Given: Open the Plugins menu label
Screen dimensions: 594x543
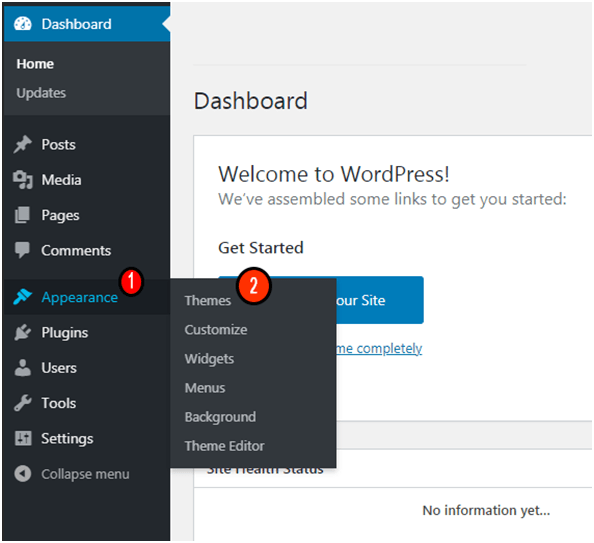Looking at the screenshot, I should click(x=65, y=333).
